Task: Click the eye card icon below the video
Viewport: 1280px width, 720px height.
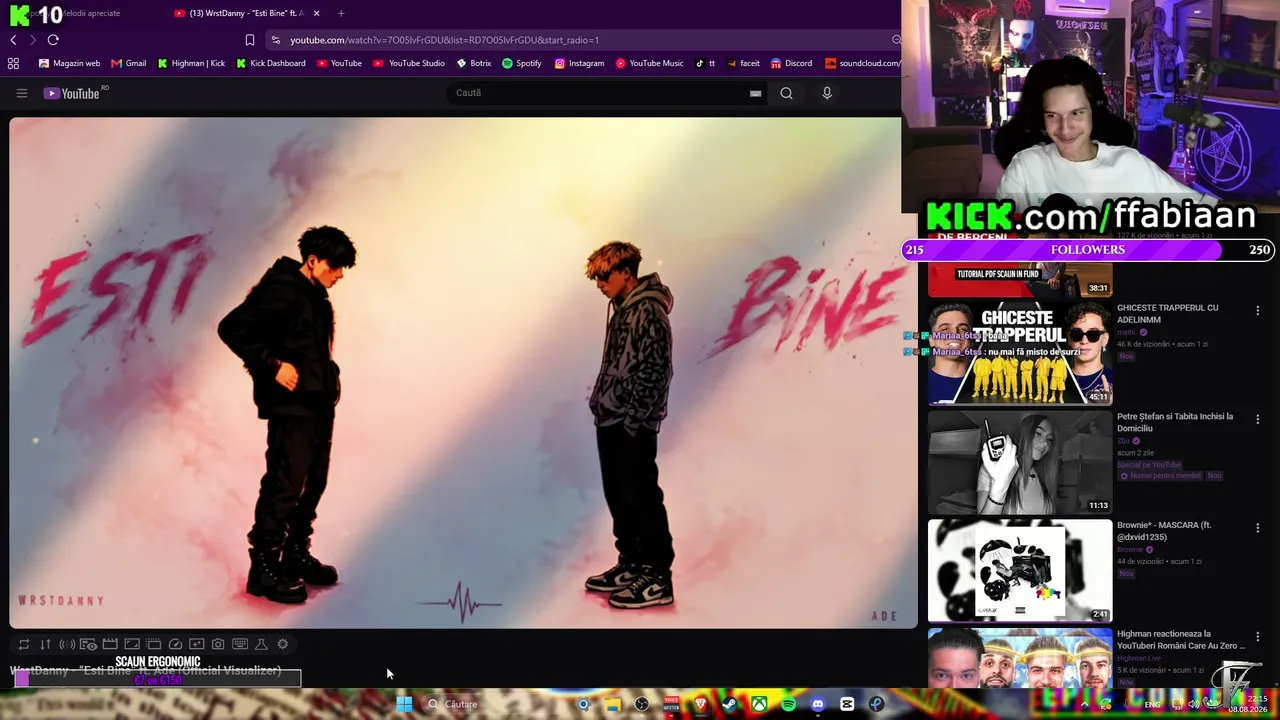Action: click(x=88, y=645)
